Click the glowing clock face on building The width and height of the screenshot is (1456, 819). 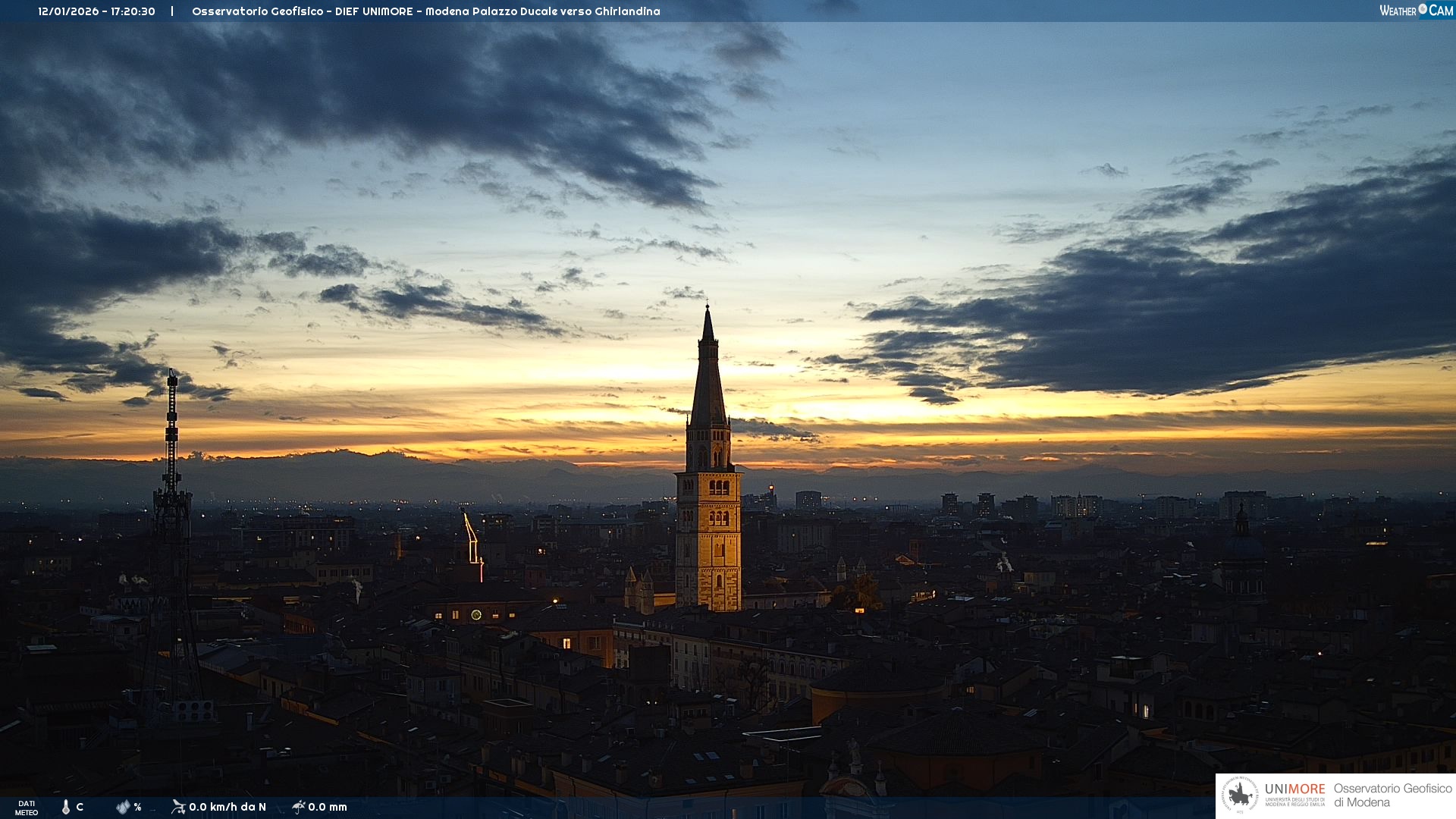point(476,614)
